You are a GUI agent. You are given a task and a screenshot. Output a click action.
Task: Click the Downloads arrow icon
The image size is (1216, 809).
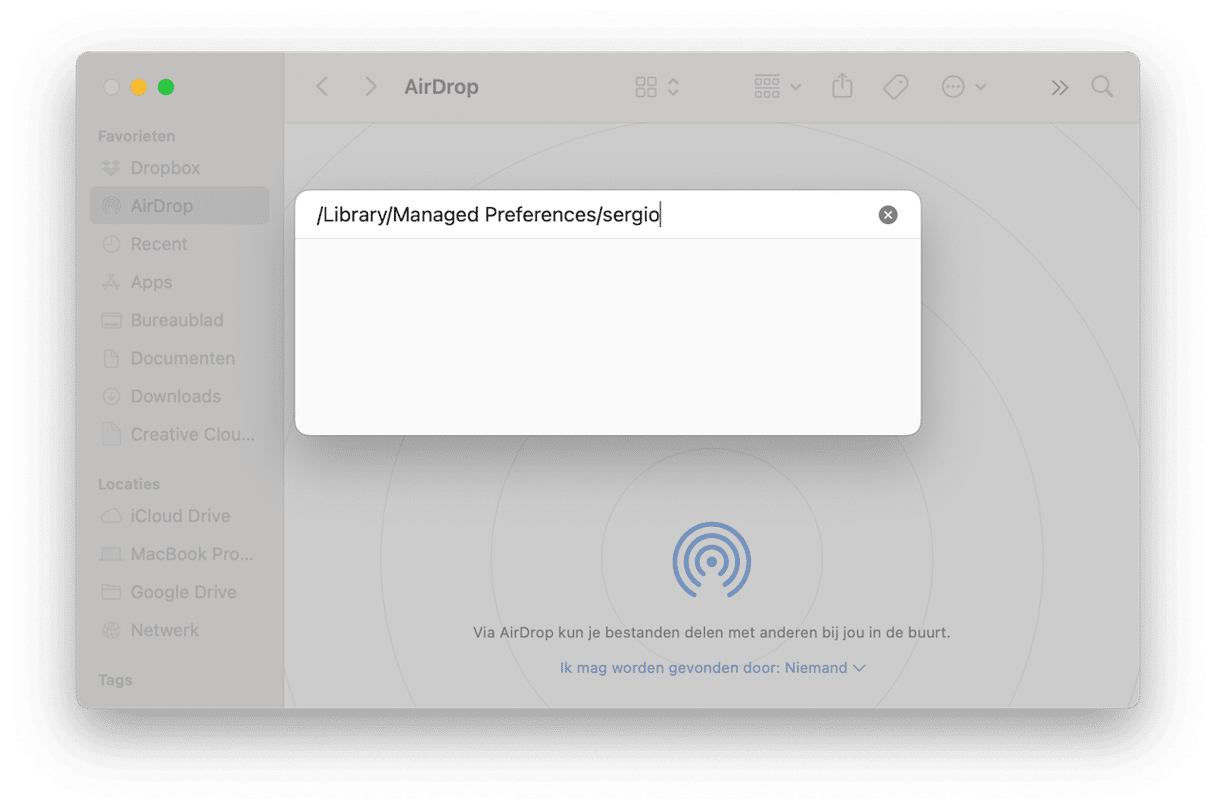[x=112, y=396]
